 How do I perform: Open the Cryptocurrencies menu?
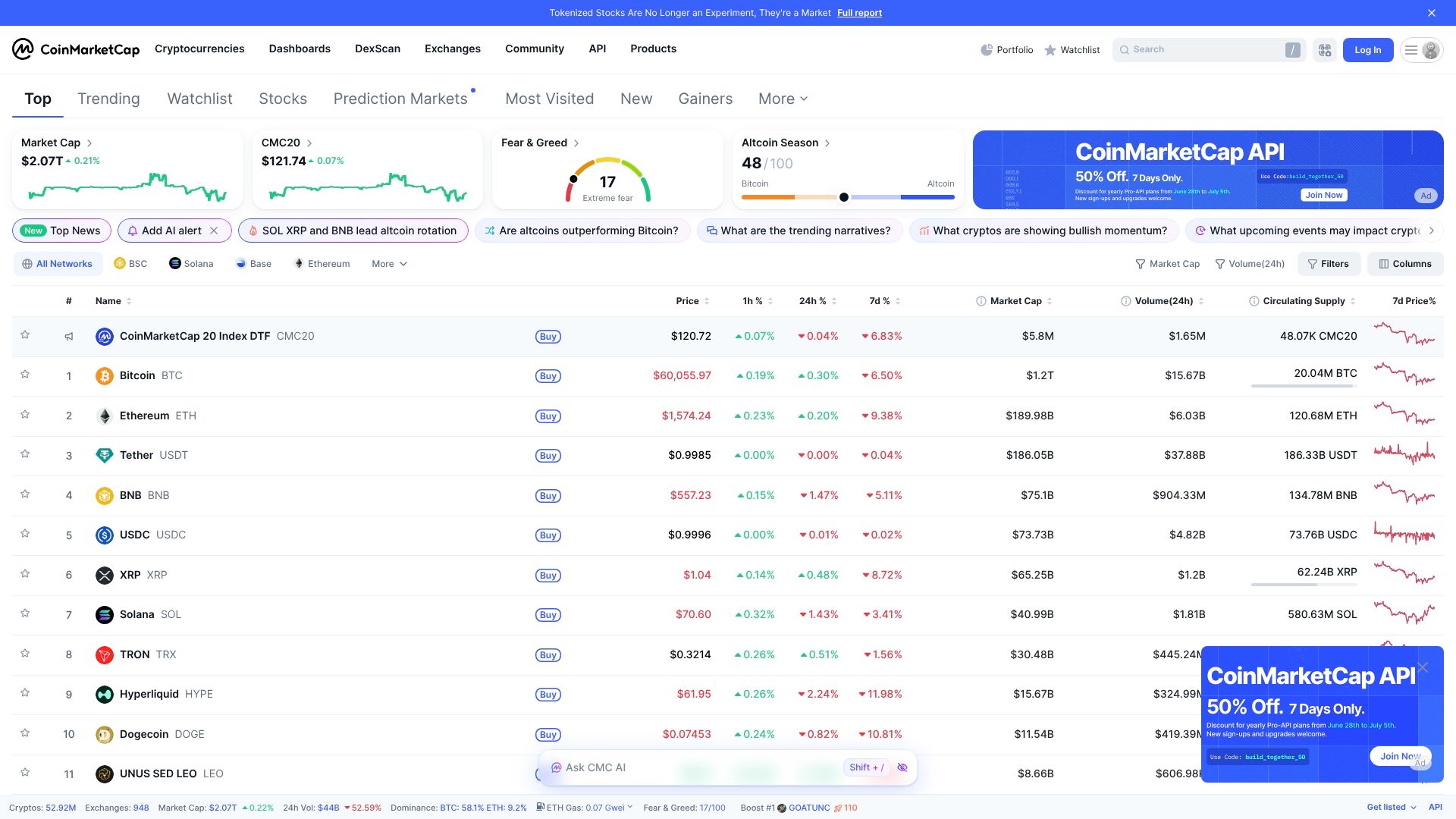click(199, 49)
